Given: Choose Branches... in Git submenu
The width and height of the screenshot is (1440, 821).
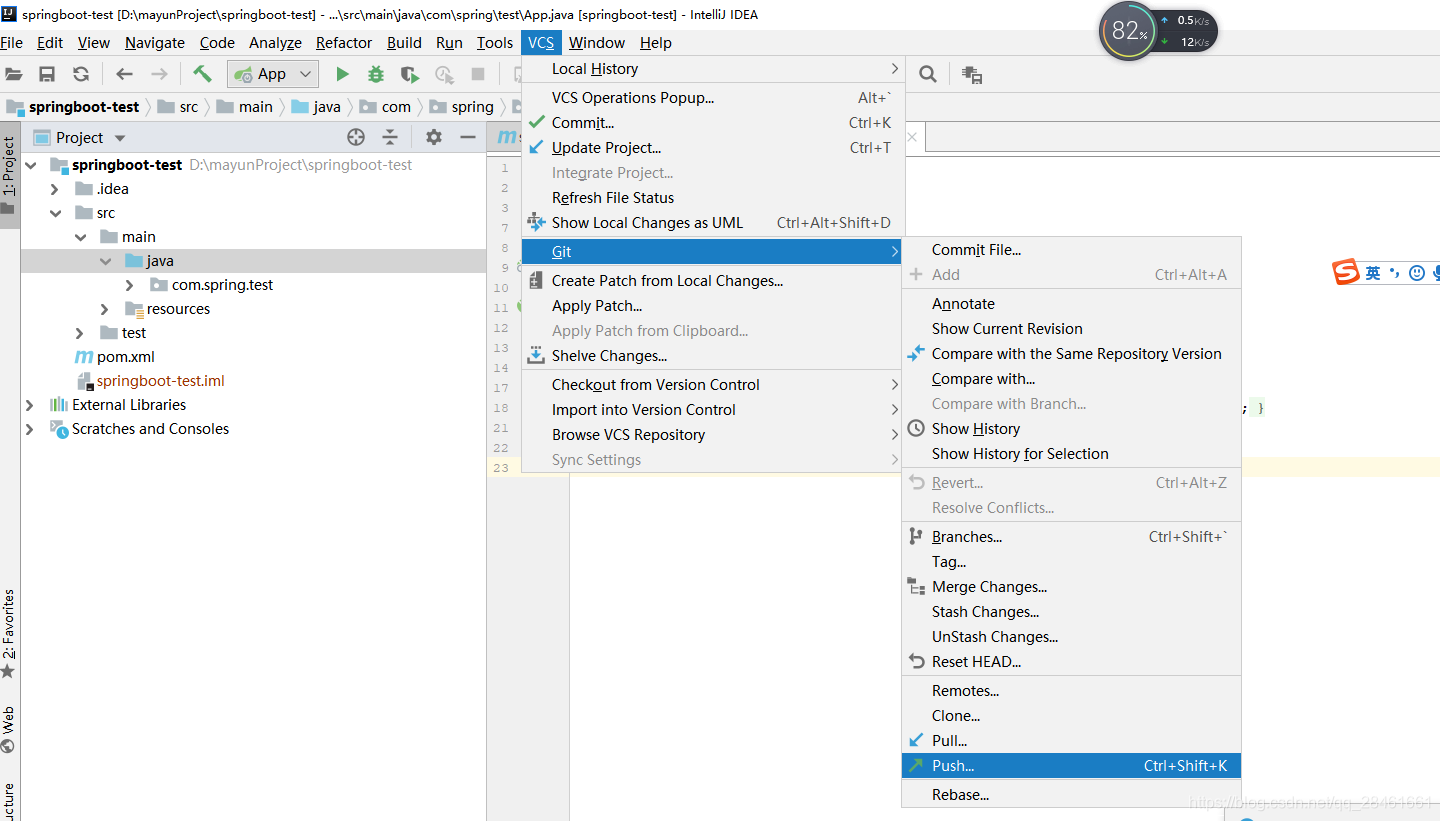Looking at the screenshot, I should tap(1071, 537).
